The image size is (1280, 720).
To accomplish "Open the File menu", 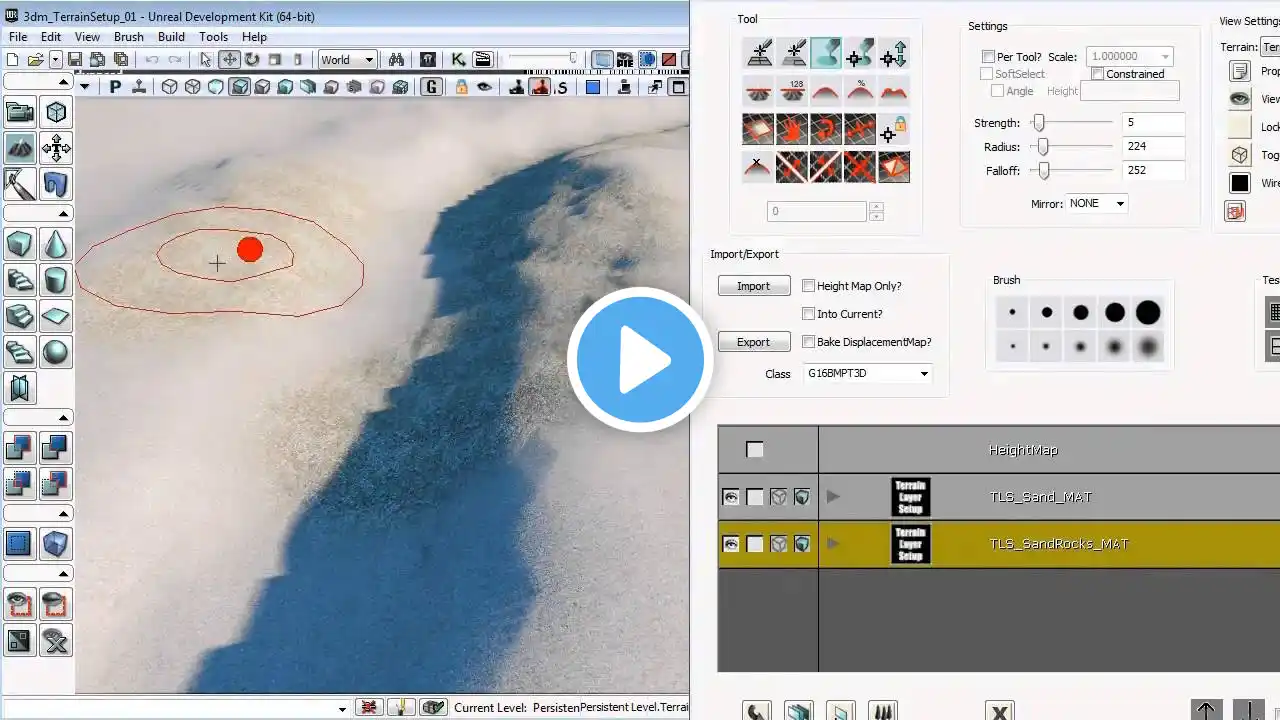I will (x=18, y=37).
